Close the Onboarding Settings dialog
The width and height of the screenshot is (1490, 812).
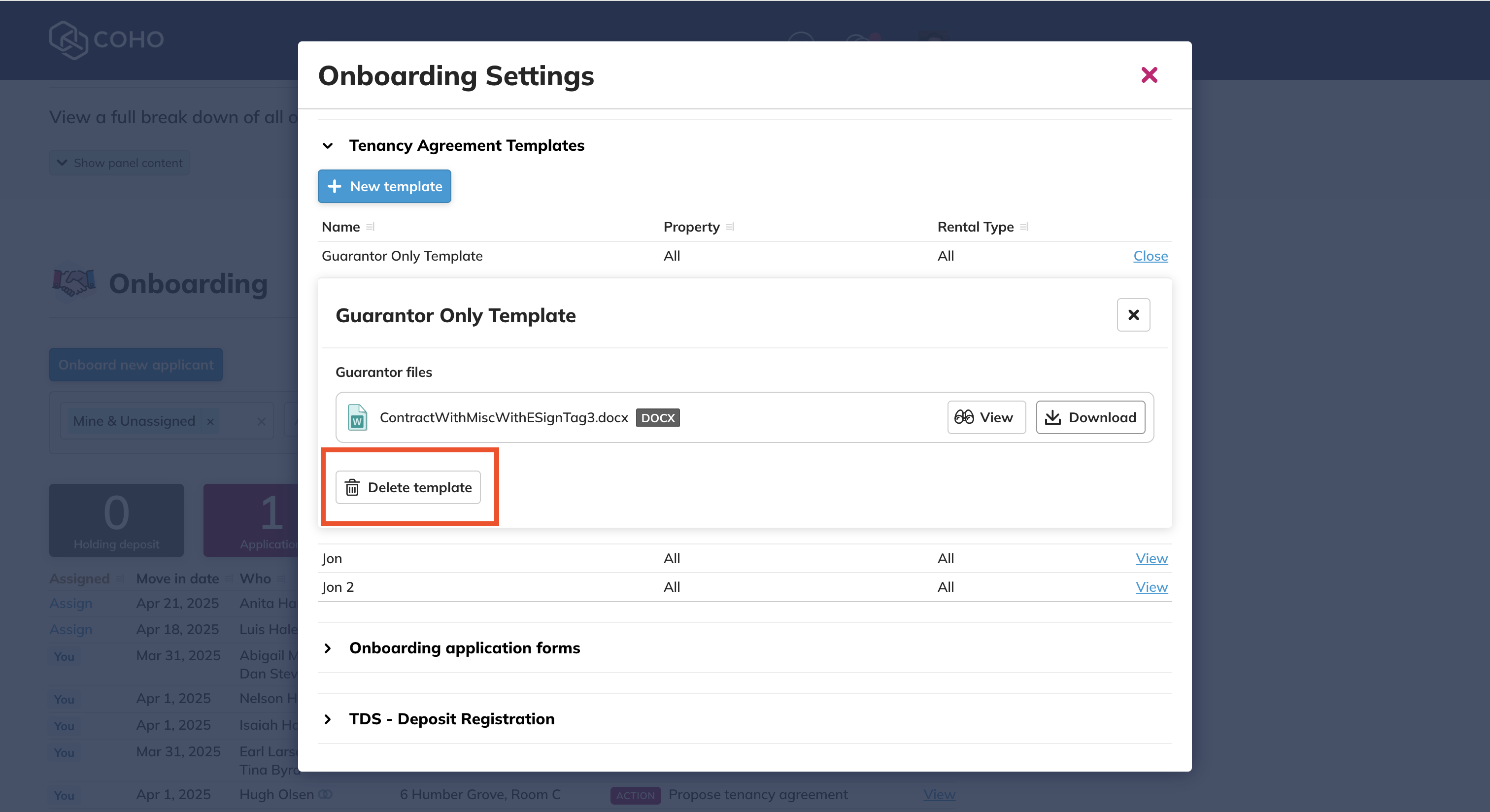coord(1149,74)
